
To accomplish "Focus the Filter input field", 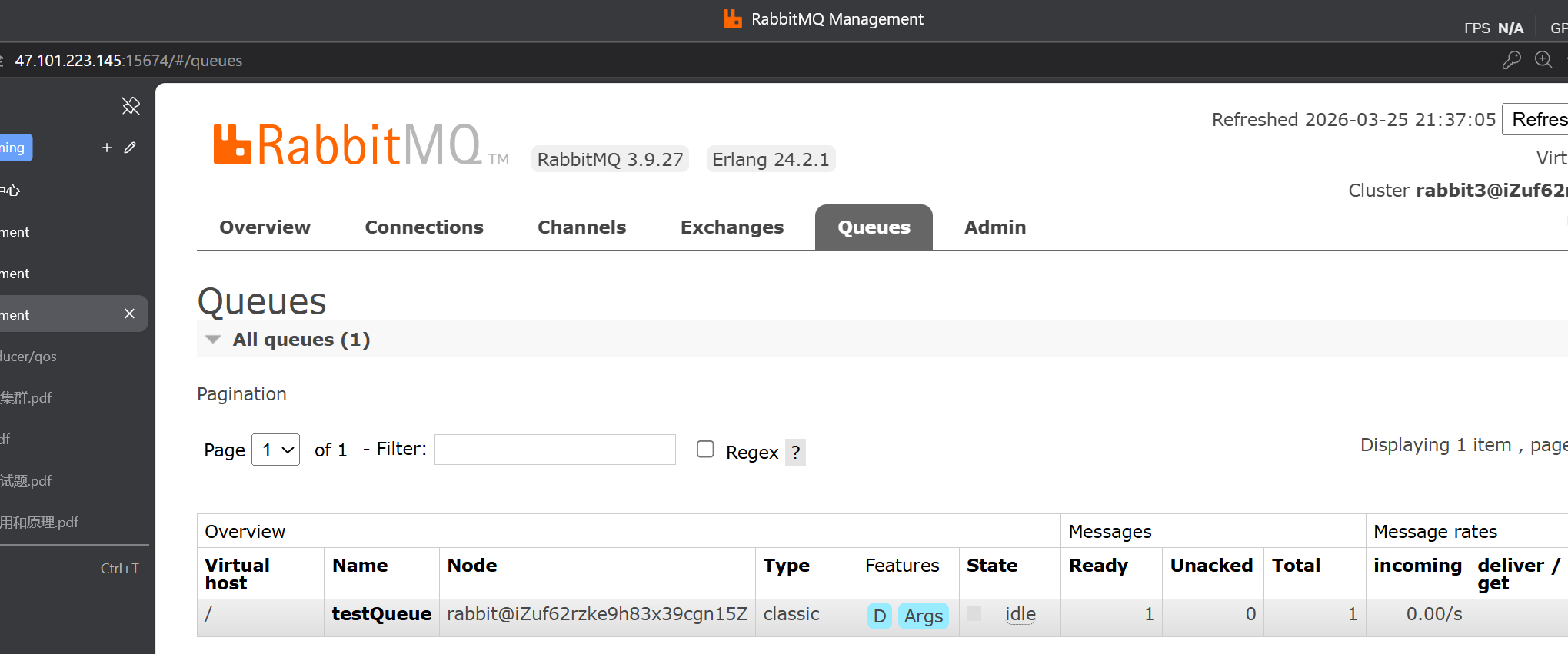I will 555,450.
